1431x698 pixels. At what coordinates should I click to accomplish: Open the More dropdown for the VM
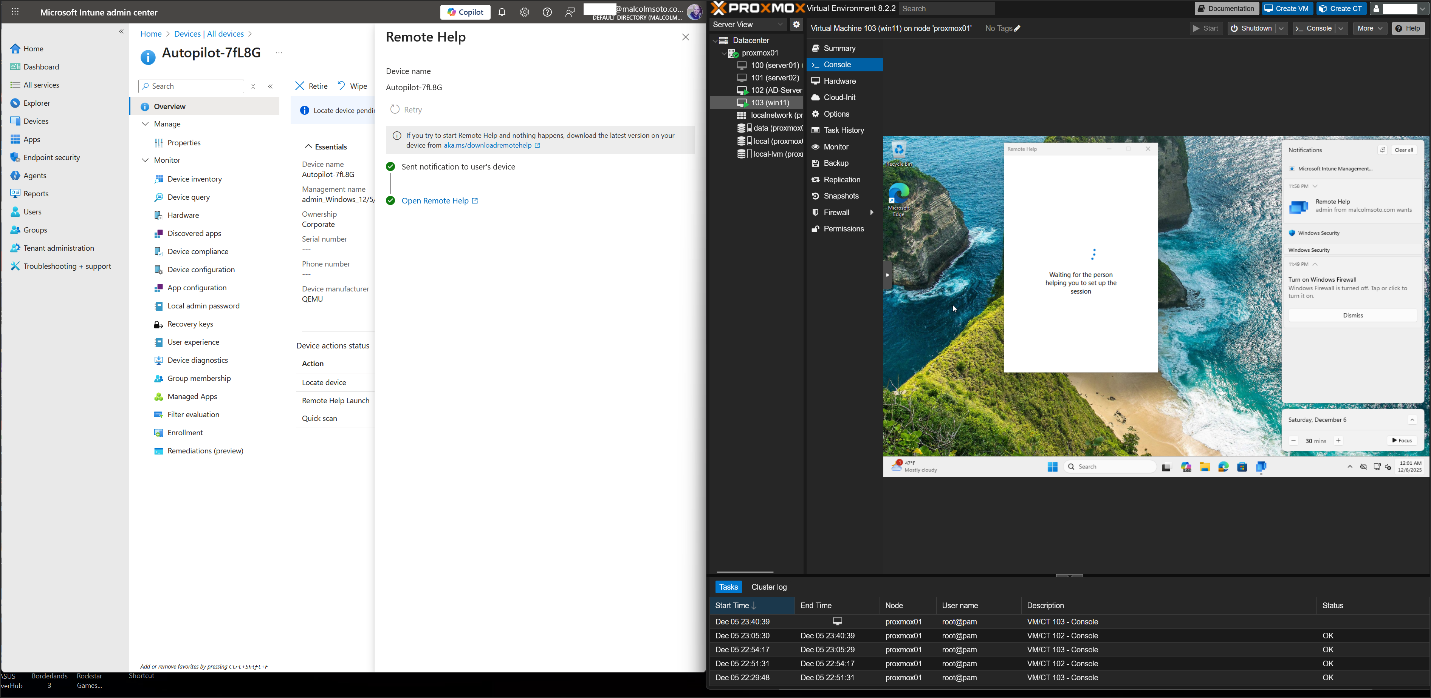click(1369, 28)
